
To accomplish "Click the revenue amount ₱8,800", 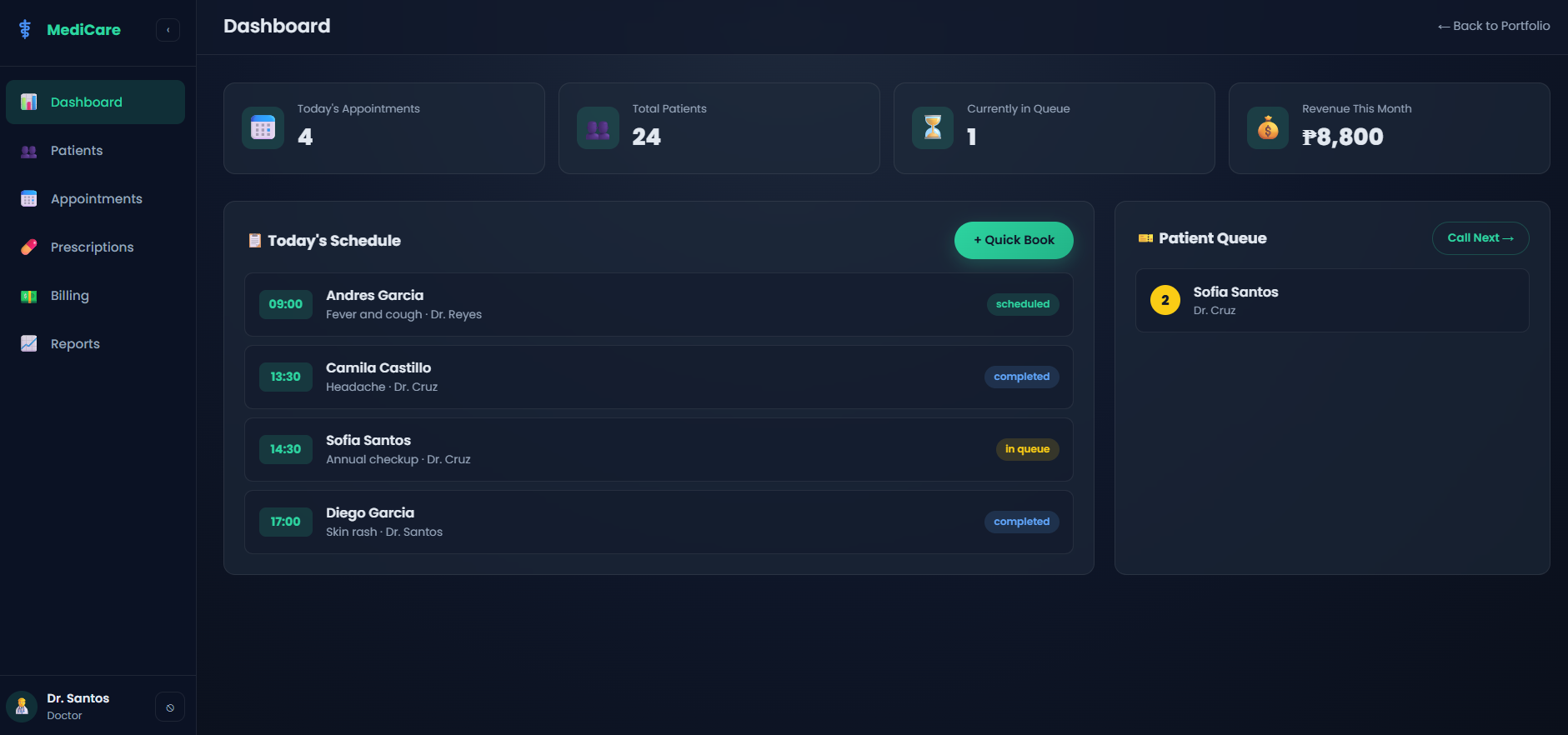I will (1343, 137).
